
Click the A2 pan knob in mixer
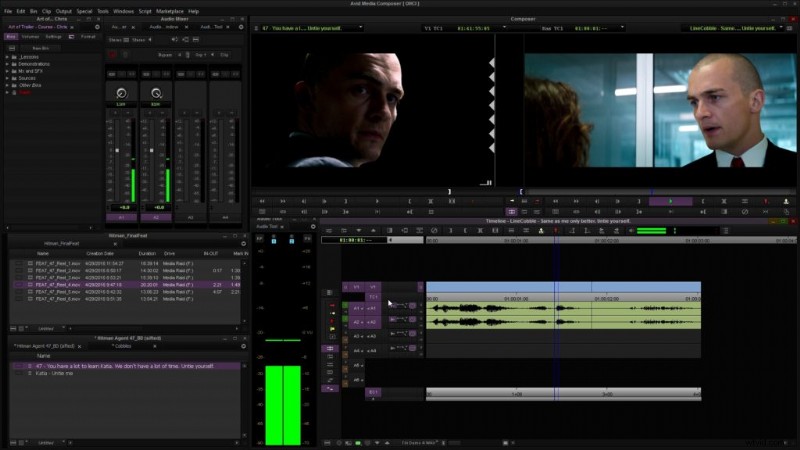[x=156, y=93]
